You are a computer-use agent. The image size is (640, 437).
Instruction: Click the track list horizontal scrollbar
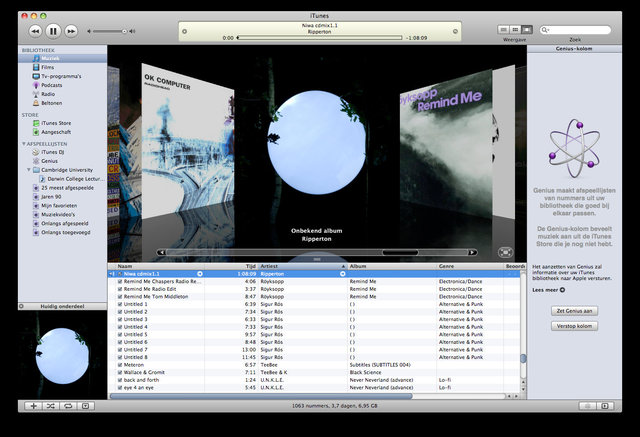tap(261, 396)
